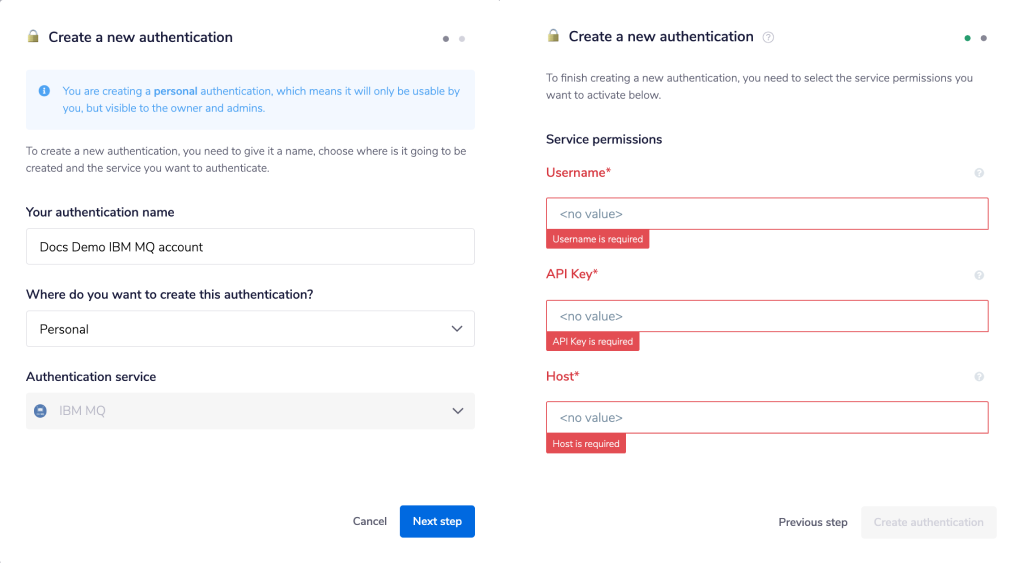1021x563 pixels.
Task: Click the Personal dropdown chevron arrow
Action: pos(457,329)
